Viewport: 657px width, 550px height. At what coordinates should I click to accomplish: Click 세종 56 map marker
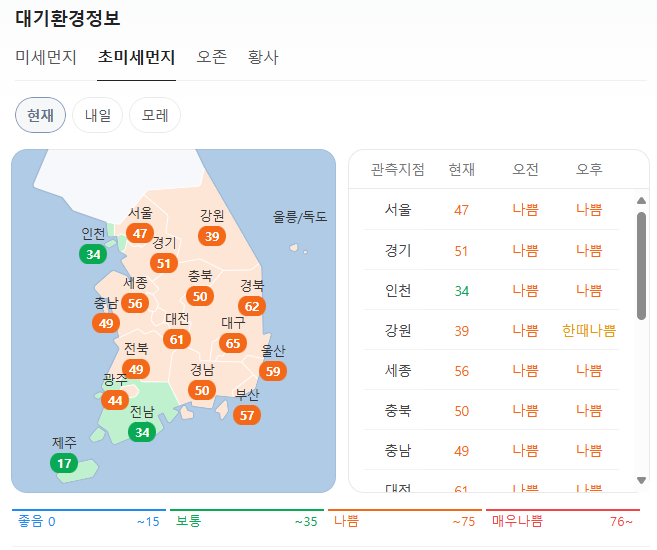coord(135,304)
